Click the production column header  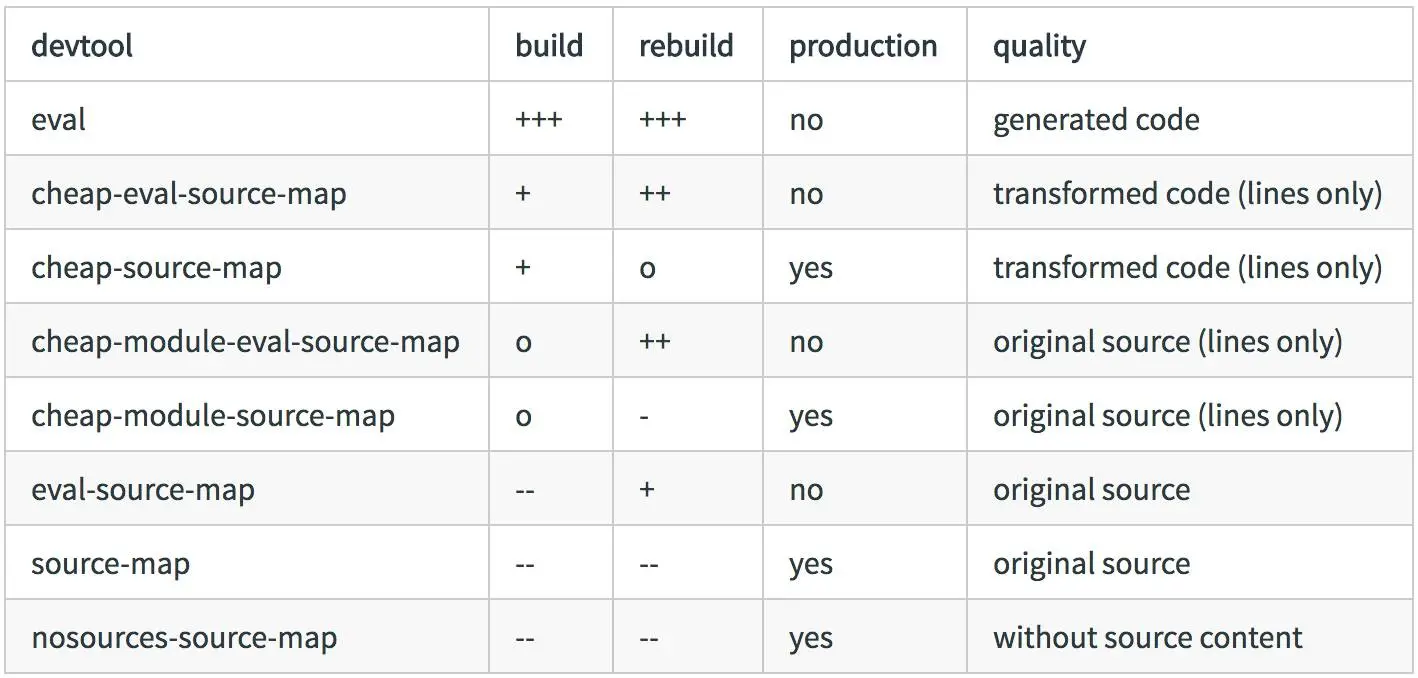coord(863,46)
